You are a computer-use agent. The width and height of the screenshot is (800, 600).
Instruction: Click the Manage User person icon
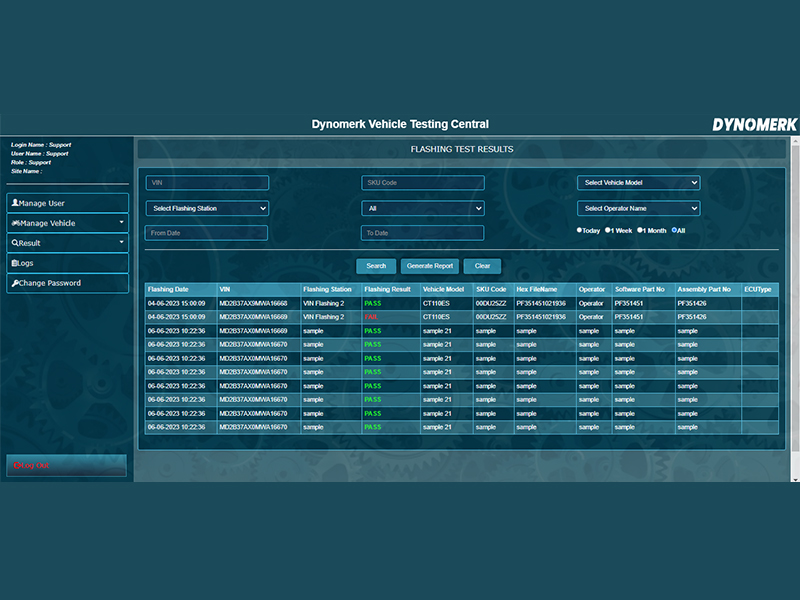pos(15,203)
